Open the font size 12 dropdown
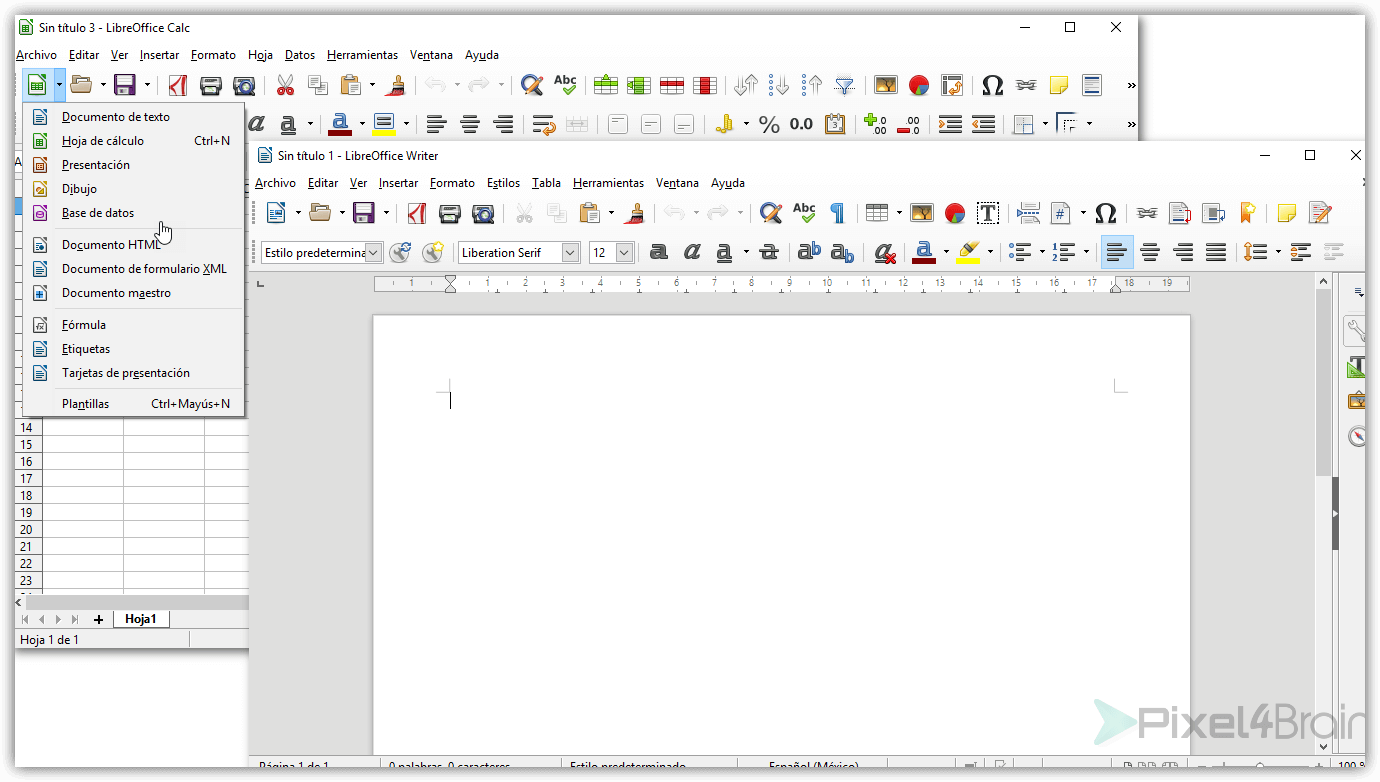 click(x=625, y=253)
